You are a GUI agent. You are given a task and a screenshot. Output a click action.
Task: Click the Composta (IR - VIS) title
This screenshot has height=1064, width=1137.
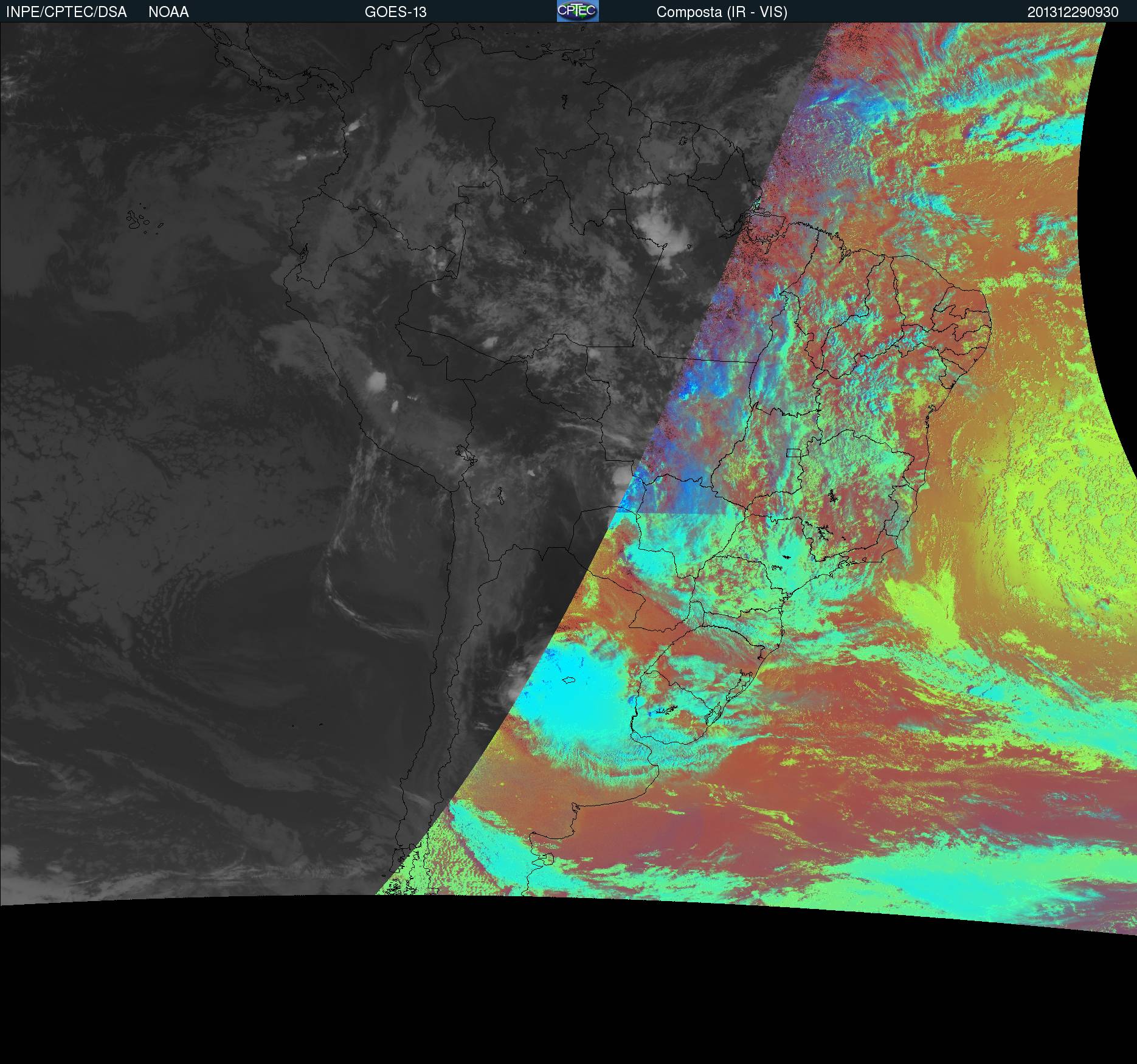(x=722, y=12)
